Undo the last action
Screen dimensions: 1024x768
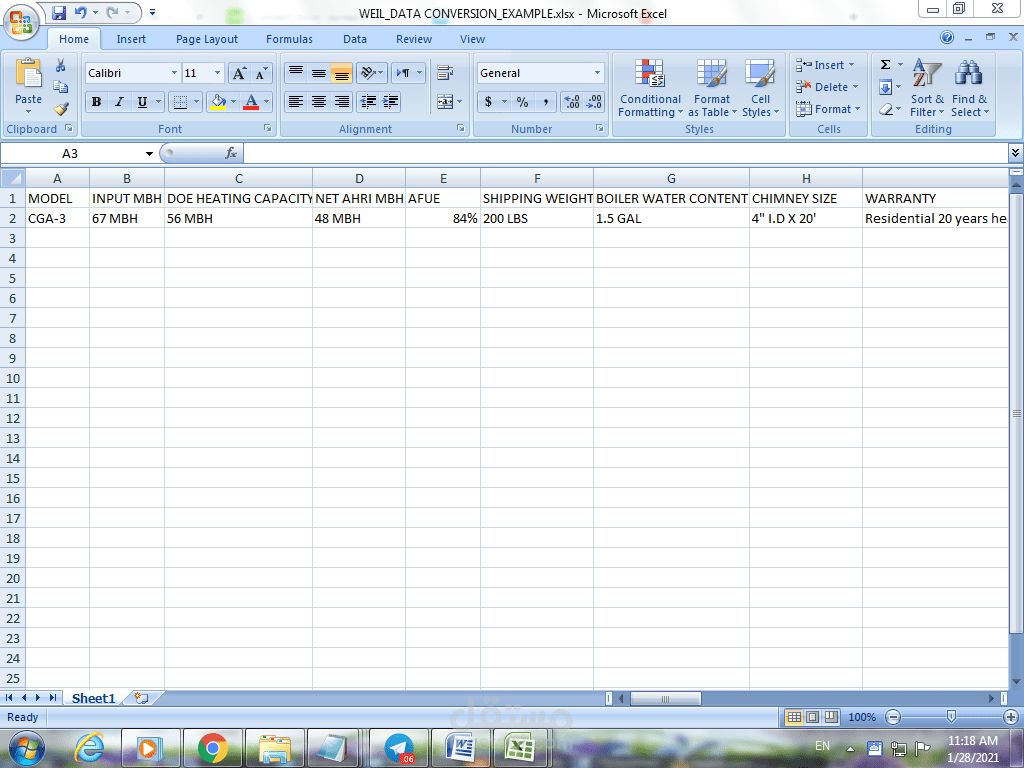click(81, 12)
